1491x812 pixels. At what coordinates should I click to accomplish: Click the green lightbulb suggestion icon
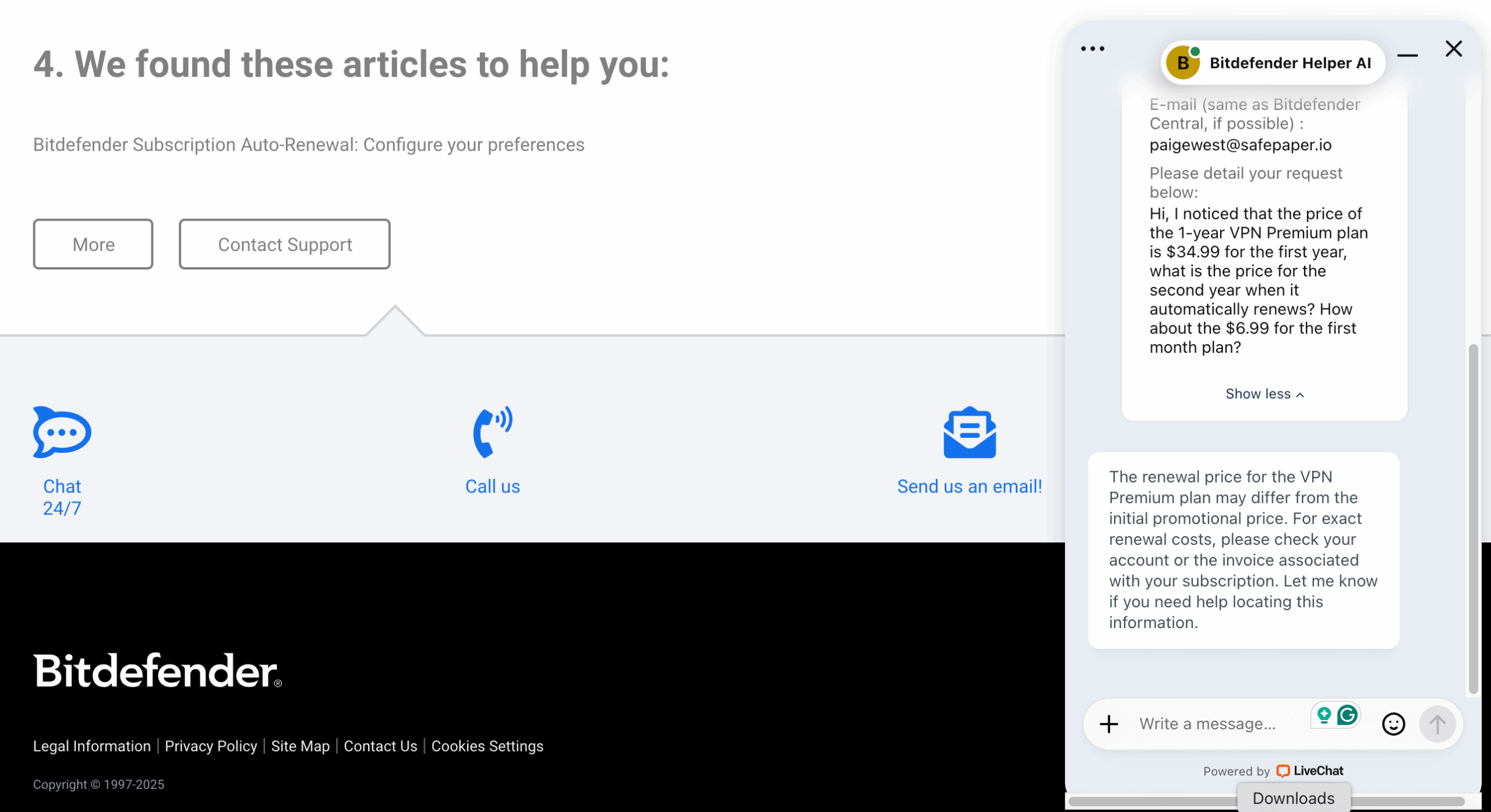[x=1324, y=715]
